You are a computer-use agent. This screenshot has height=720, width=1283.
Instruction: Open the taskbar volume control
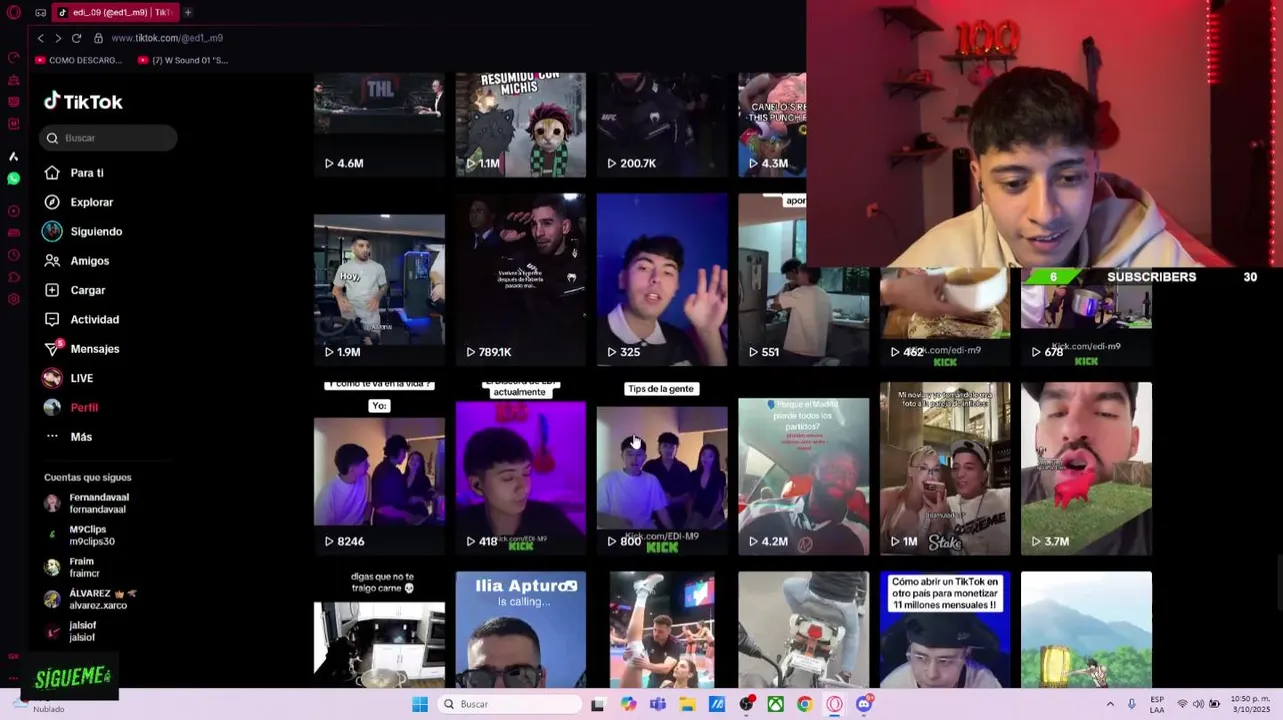tap(1198, 704)
